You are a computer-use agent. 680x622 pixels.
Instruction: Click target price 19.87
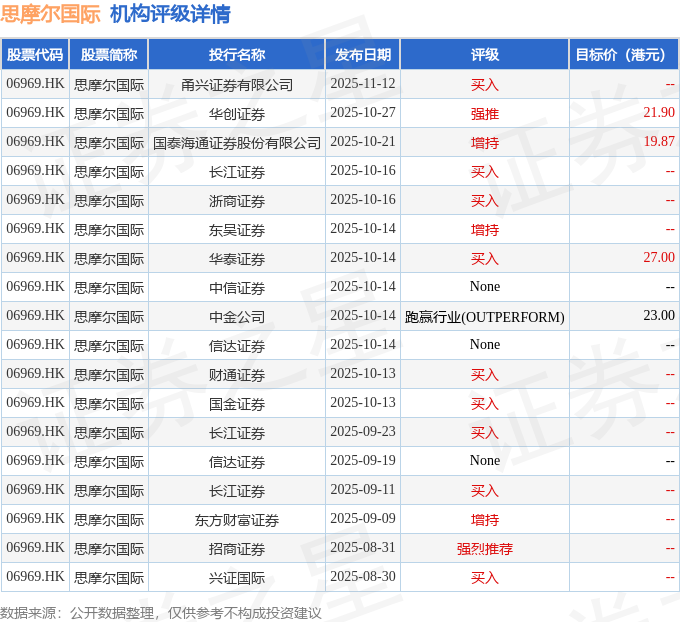point(659,141)
